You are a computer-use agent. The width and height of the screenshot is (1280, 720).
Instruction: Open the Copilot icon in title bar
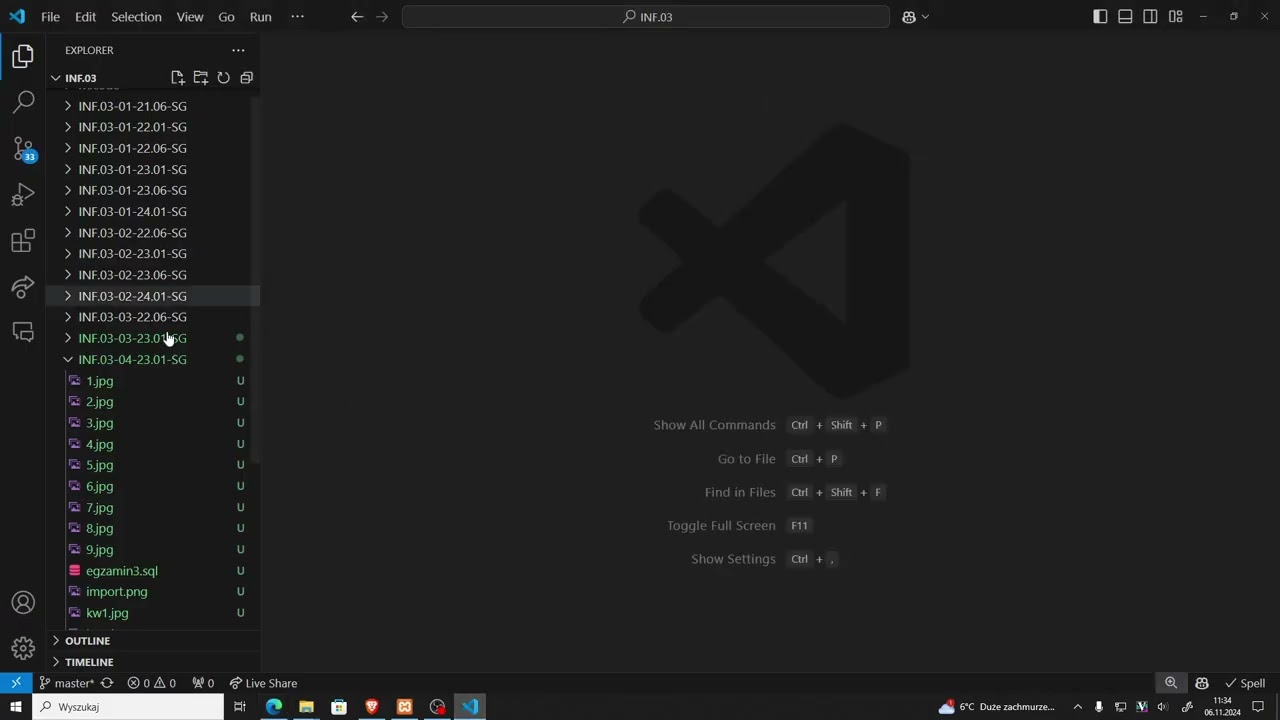tap(908, 17)
